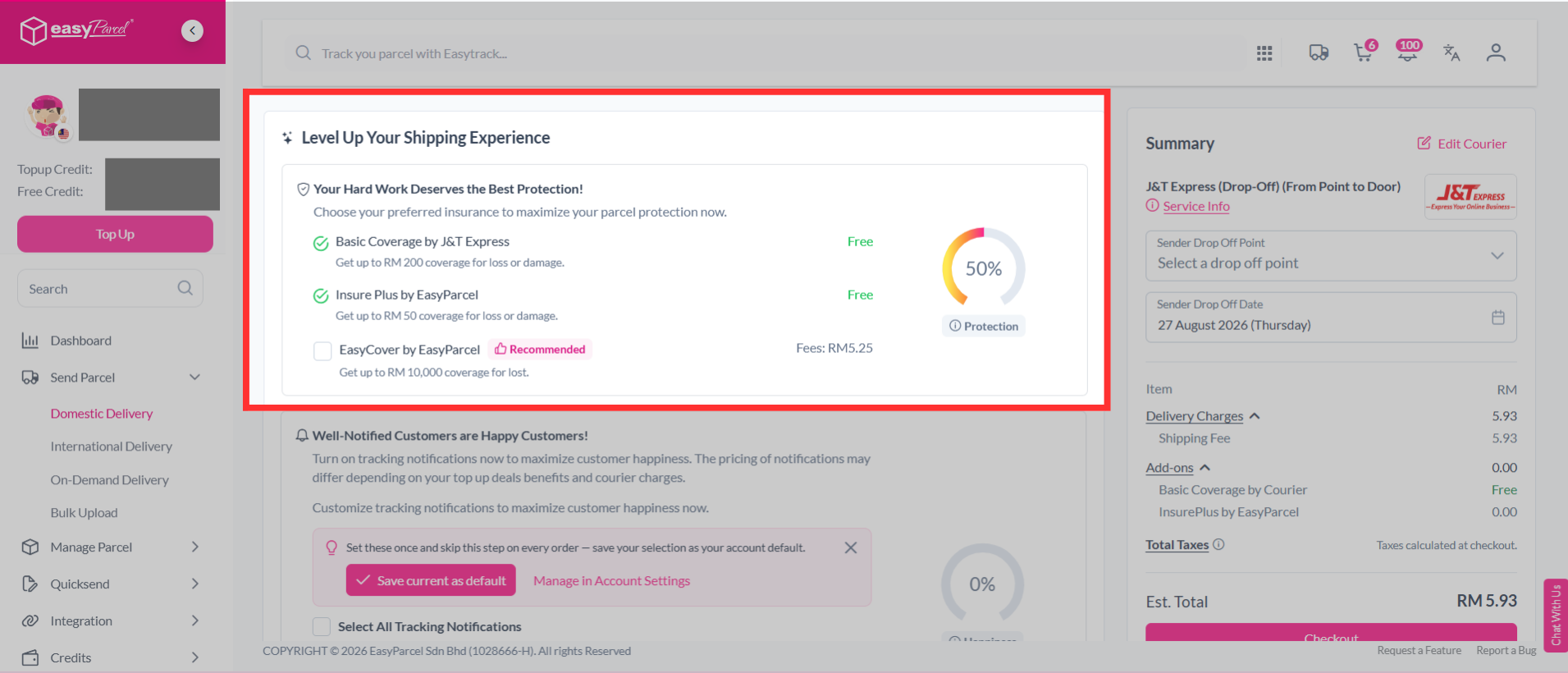Open the Sender Drop Off Date field

(x=1331, y=317)
